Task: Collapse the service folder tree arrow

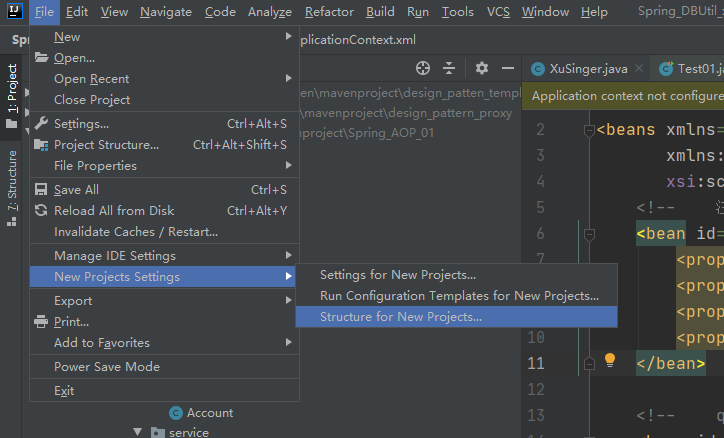Action: tap(138, 432)
